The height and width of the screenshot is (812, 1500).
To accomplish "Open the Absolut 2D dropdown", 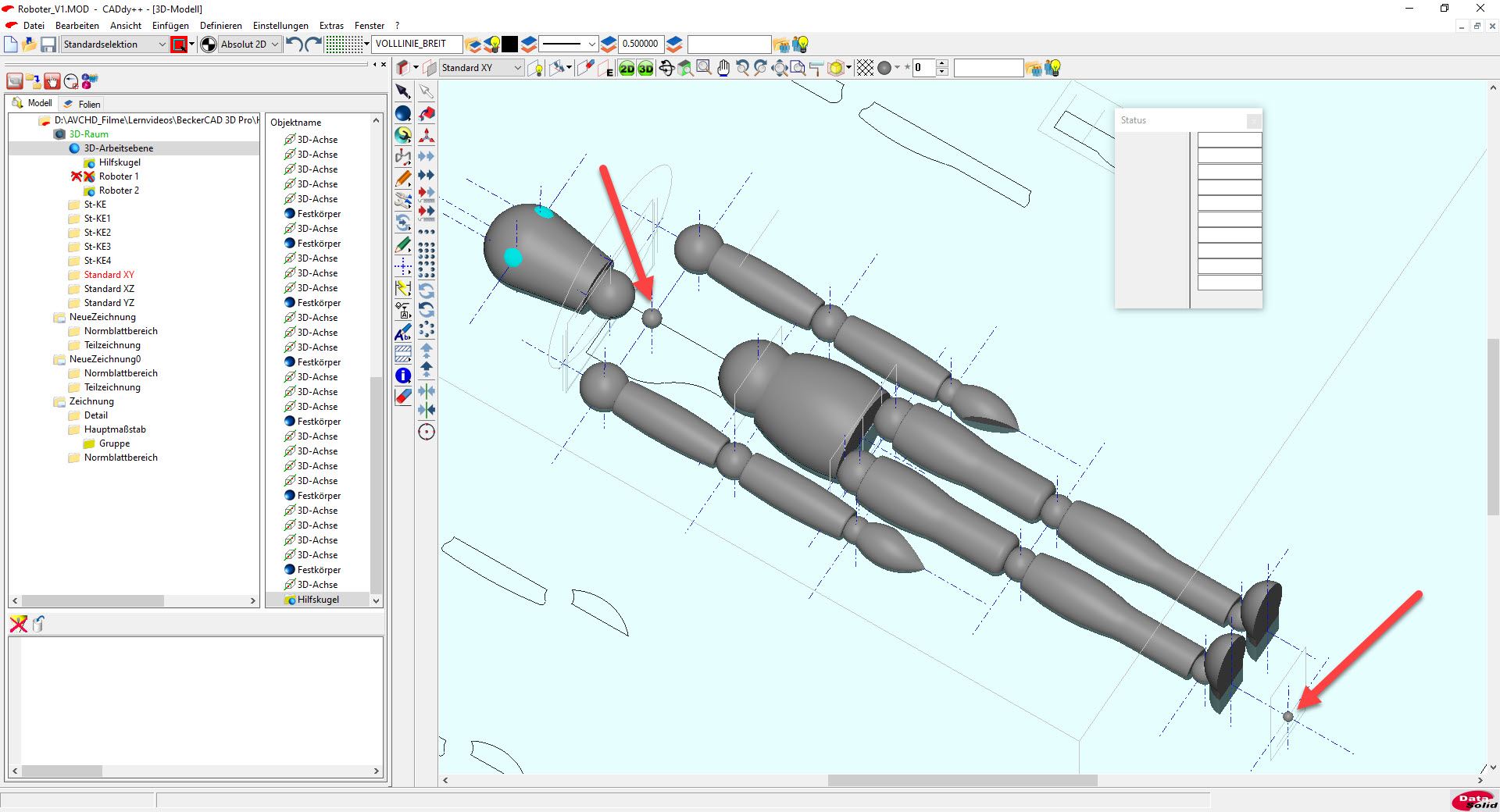I will [x=250, y=45].
